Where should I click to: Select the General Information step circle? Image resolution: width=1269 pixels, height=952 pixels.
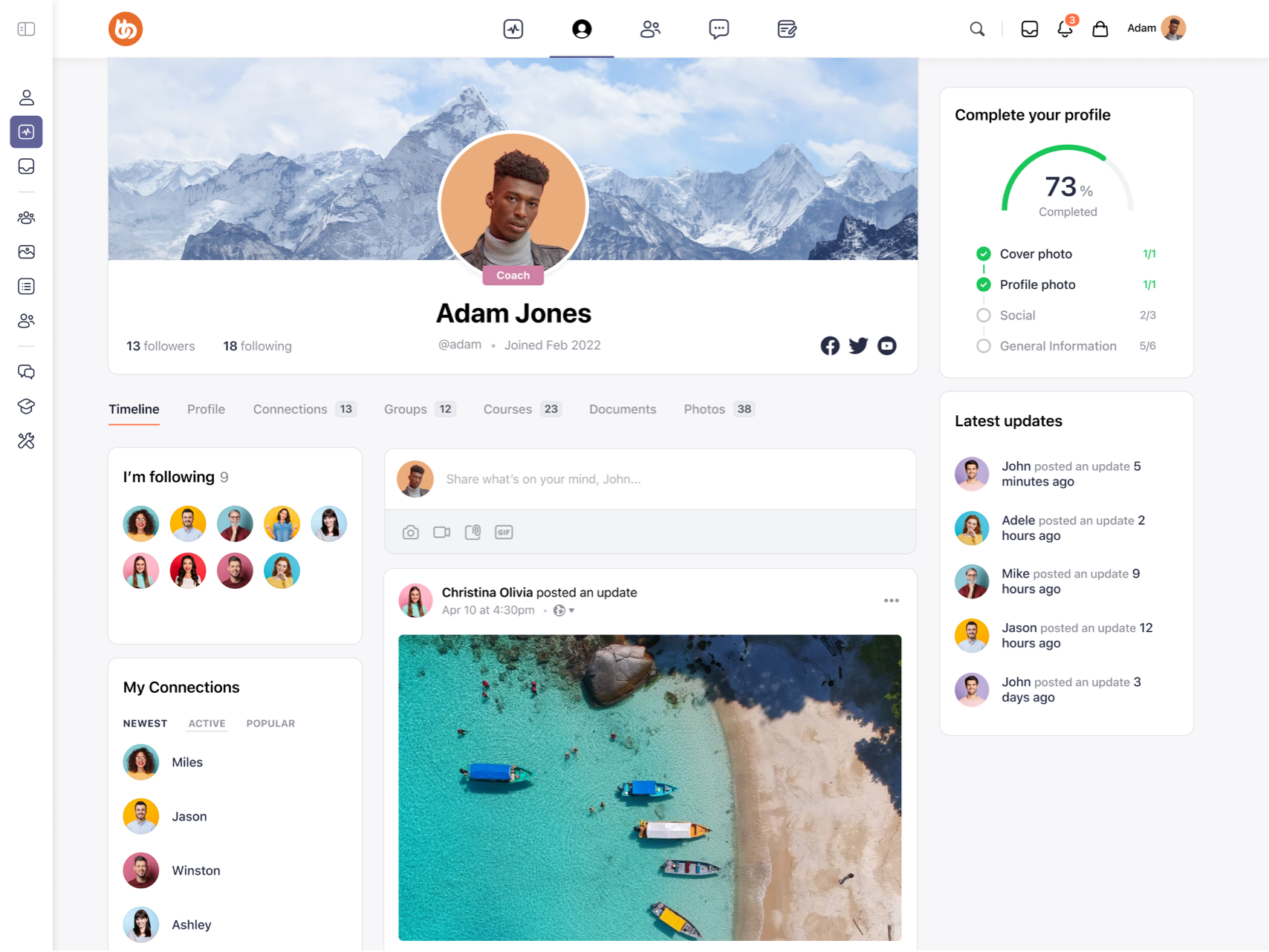984,346
